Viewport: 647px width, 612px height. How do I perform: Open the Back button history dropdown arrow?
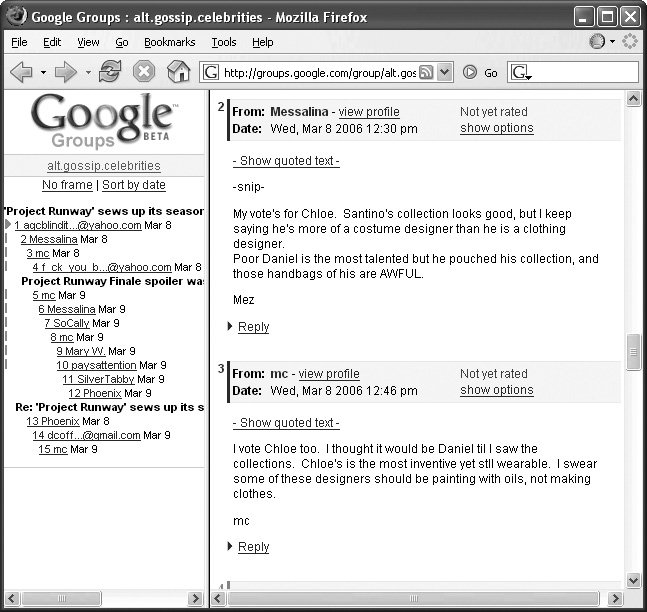[x=42, y=72]
